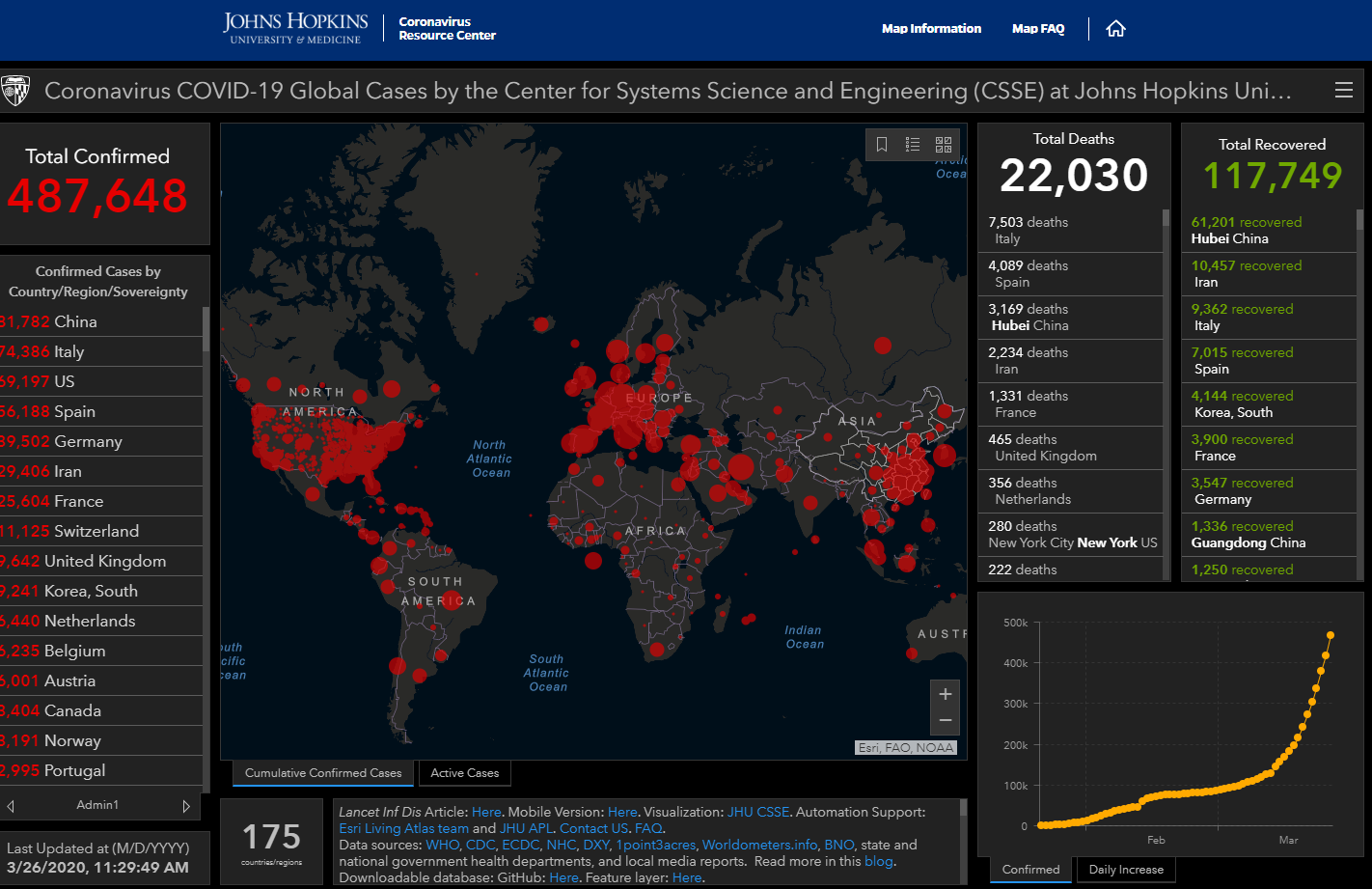Open Map Information in header

931,29
